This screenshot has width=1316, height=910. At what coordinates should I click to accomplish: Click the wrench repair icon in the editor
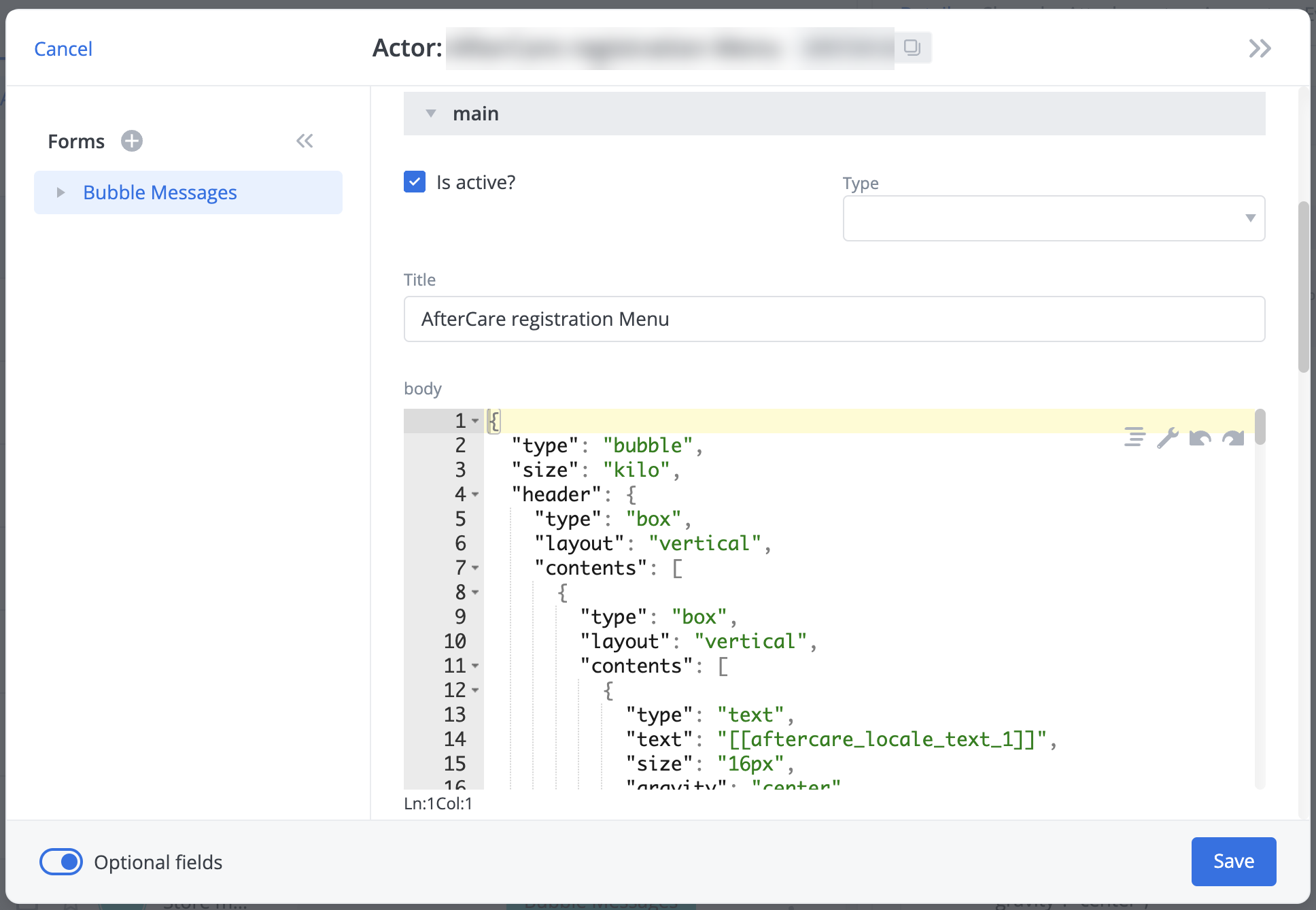coord(1168,437)
